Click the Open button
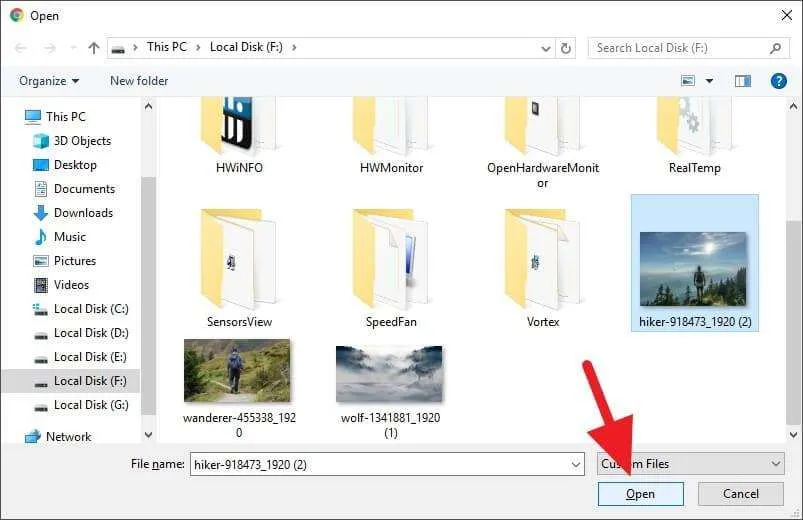Screen dimensions: 803x520 641,494
